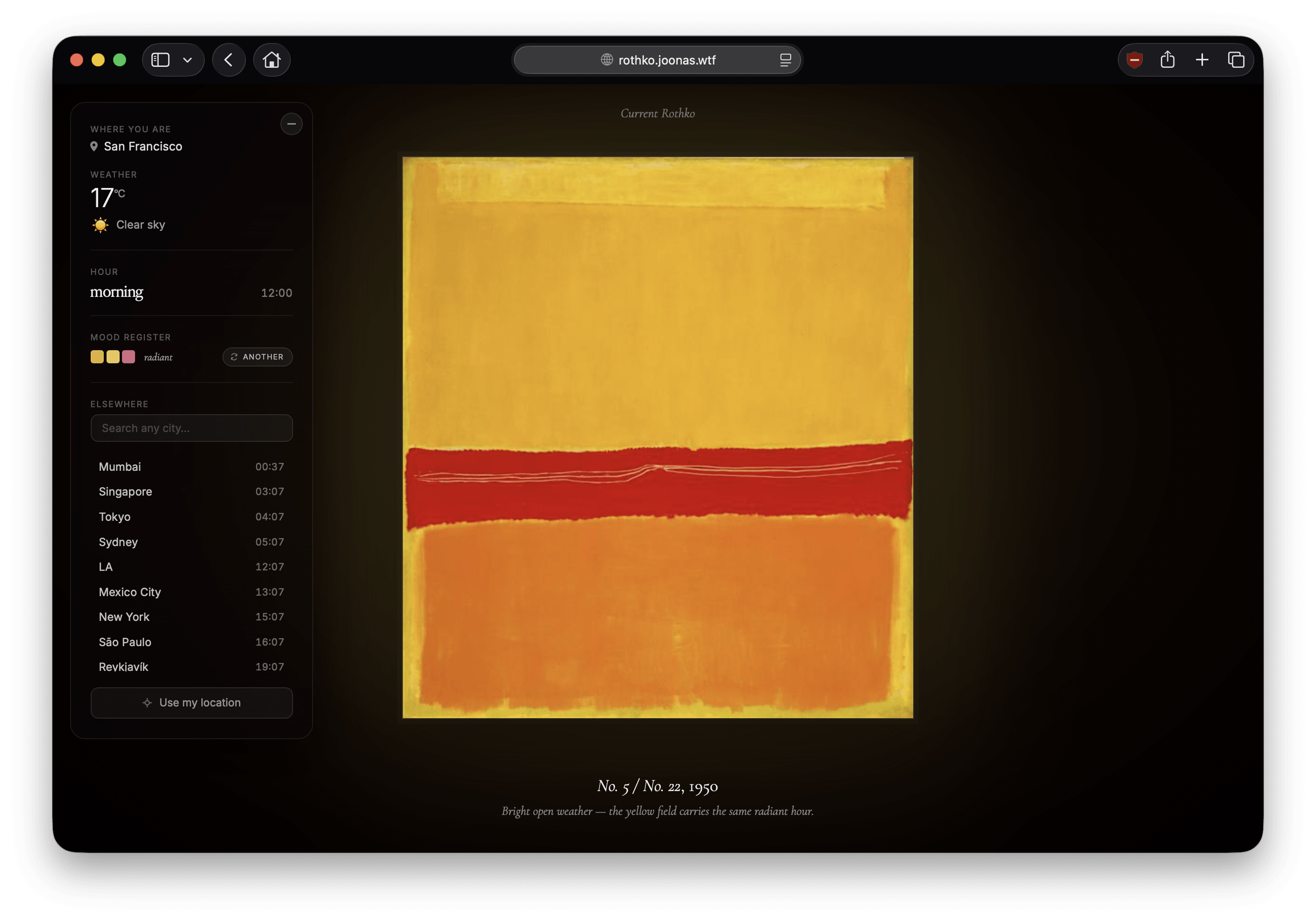Focus the Search any city field
Screen dimensions: 1316x922
coord(192,428)
